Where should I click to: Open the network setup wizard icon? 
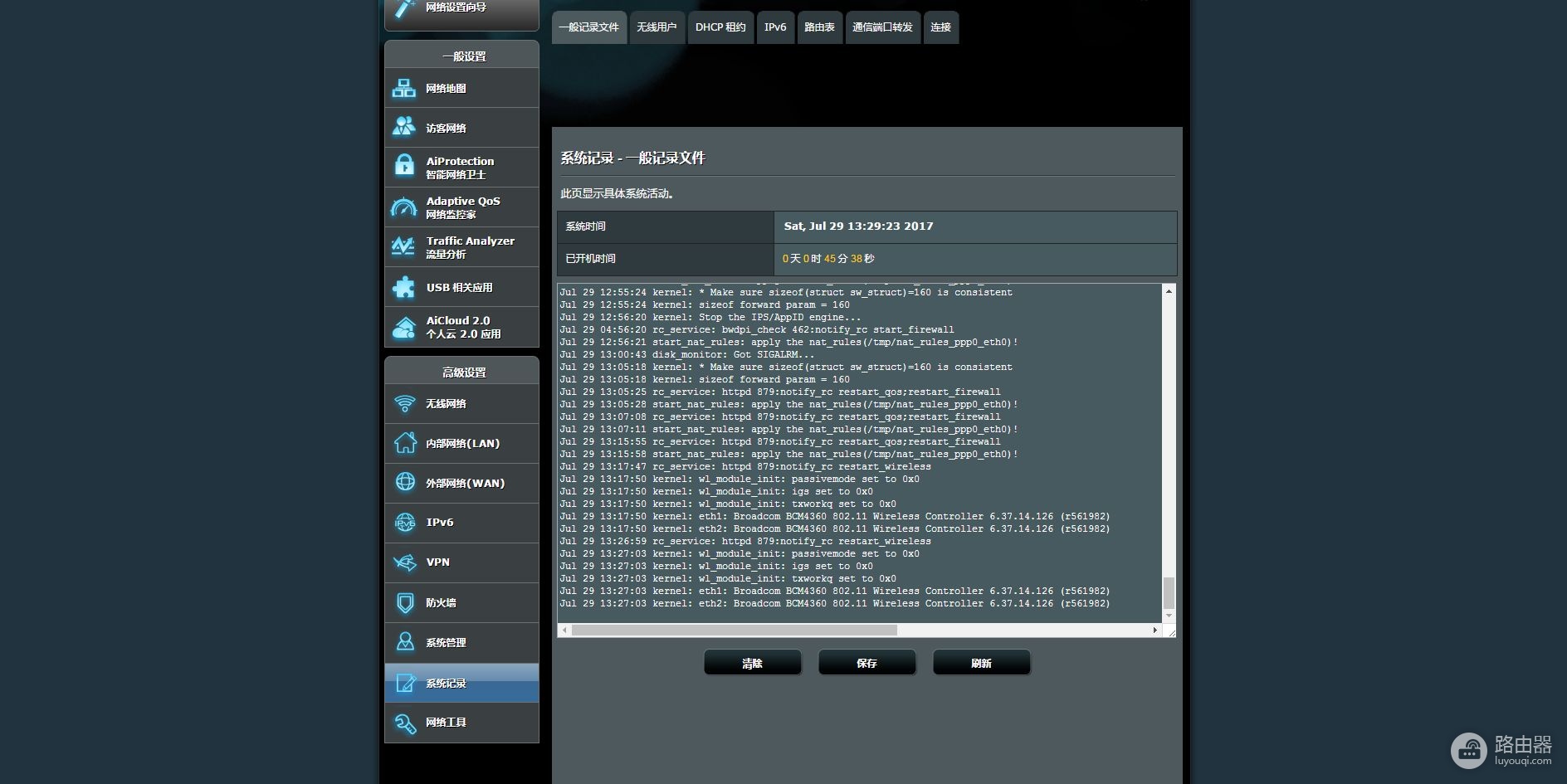coord(404,8)
